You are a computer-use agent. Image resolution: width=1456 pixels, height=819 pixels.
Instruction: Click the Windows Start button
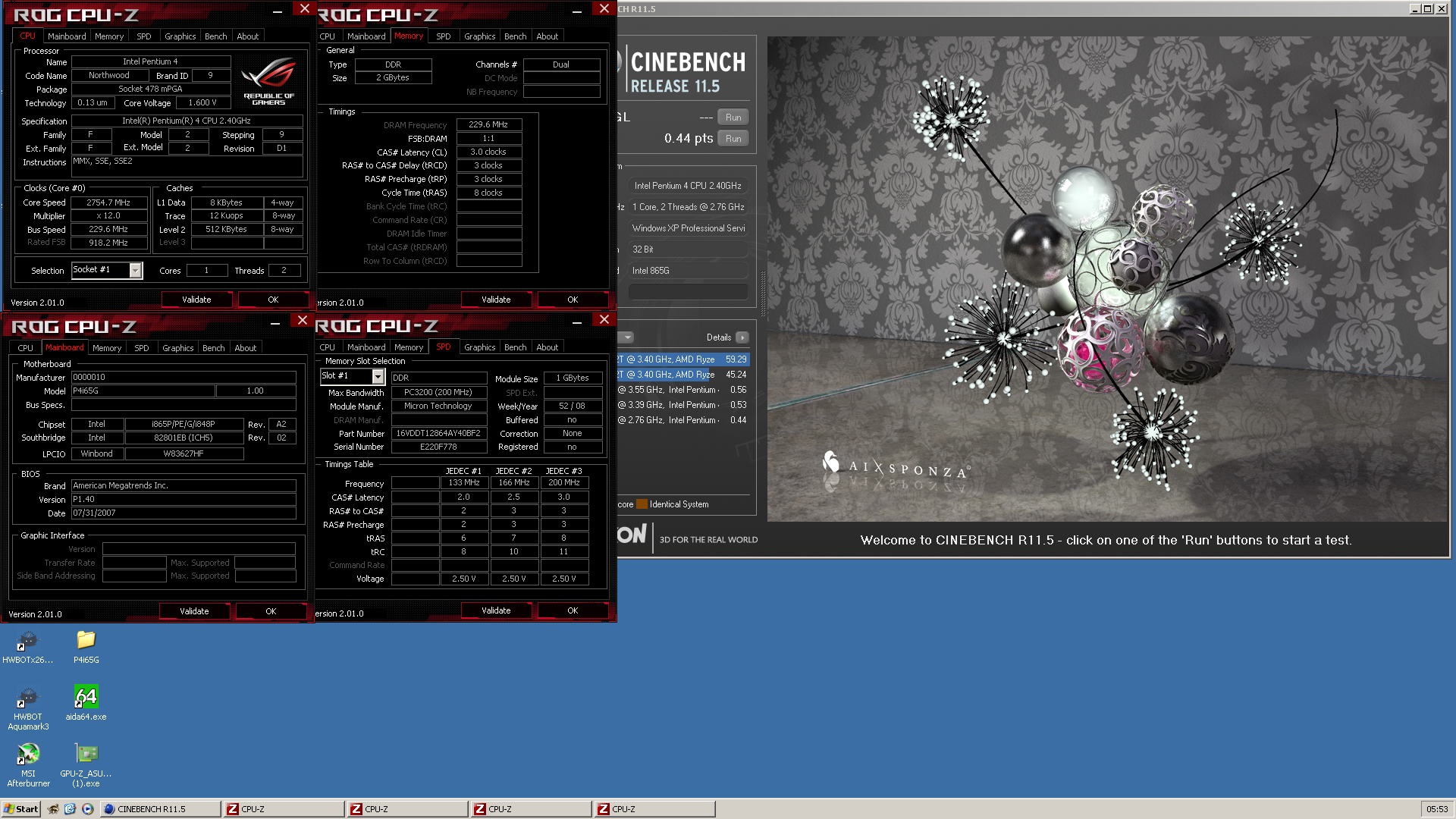click(20, 809)
